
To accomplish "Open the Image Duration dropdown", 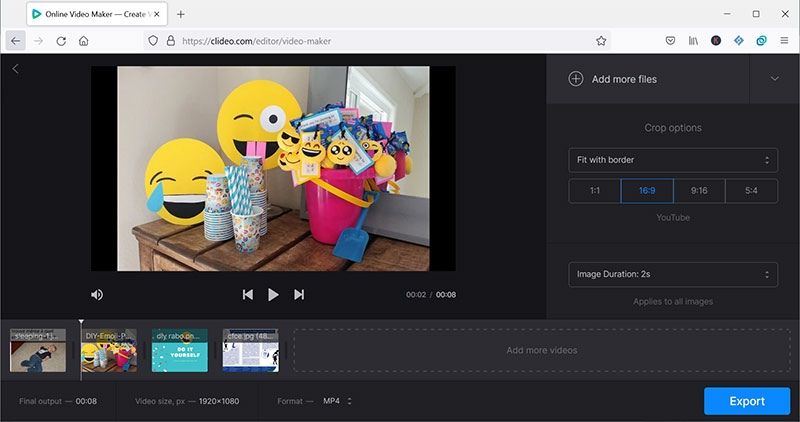I will point(673,275).
